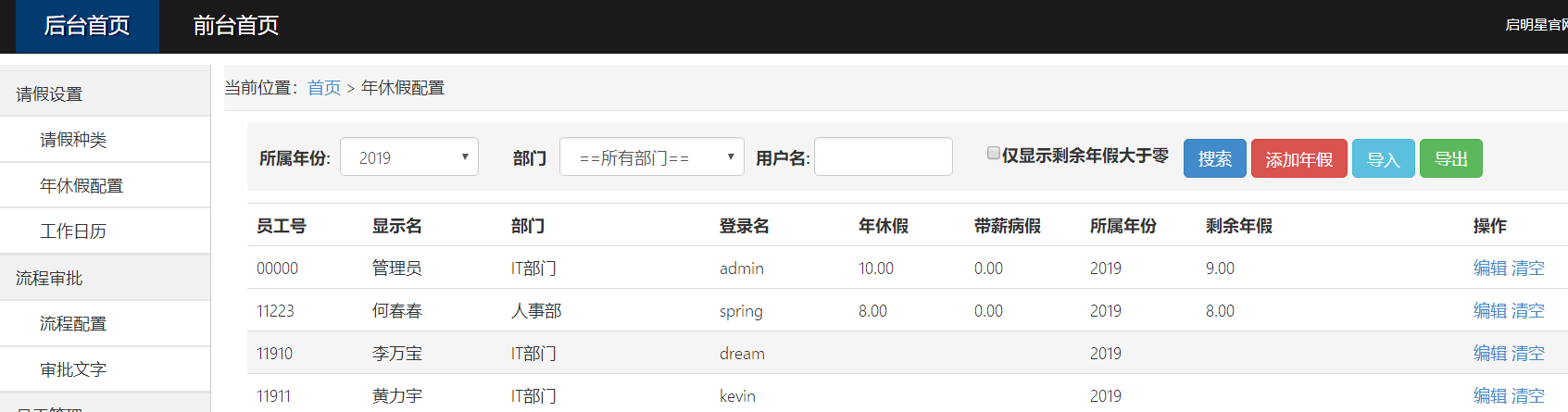This screenshot has height=412, width=1568.
Task: Open the 所属年份 2019 dropdown
Action: click(x=409, y=156)
